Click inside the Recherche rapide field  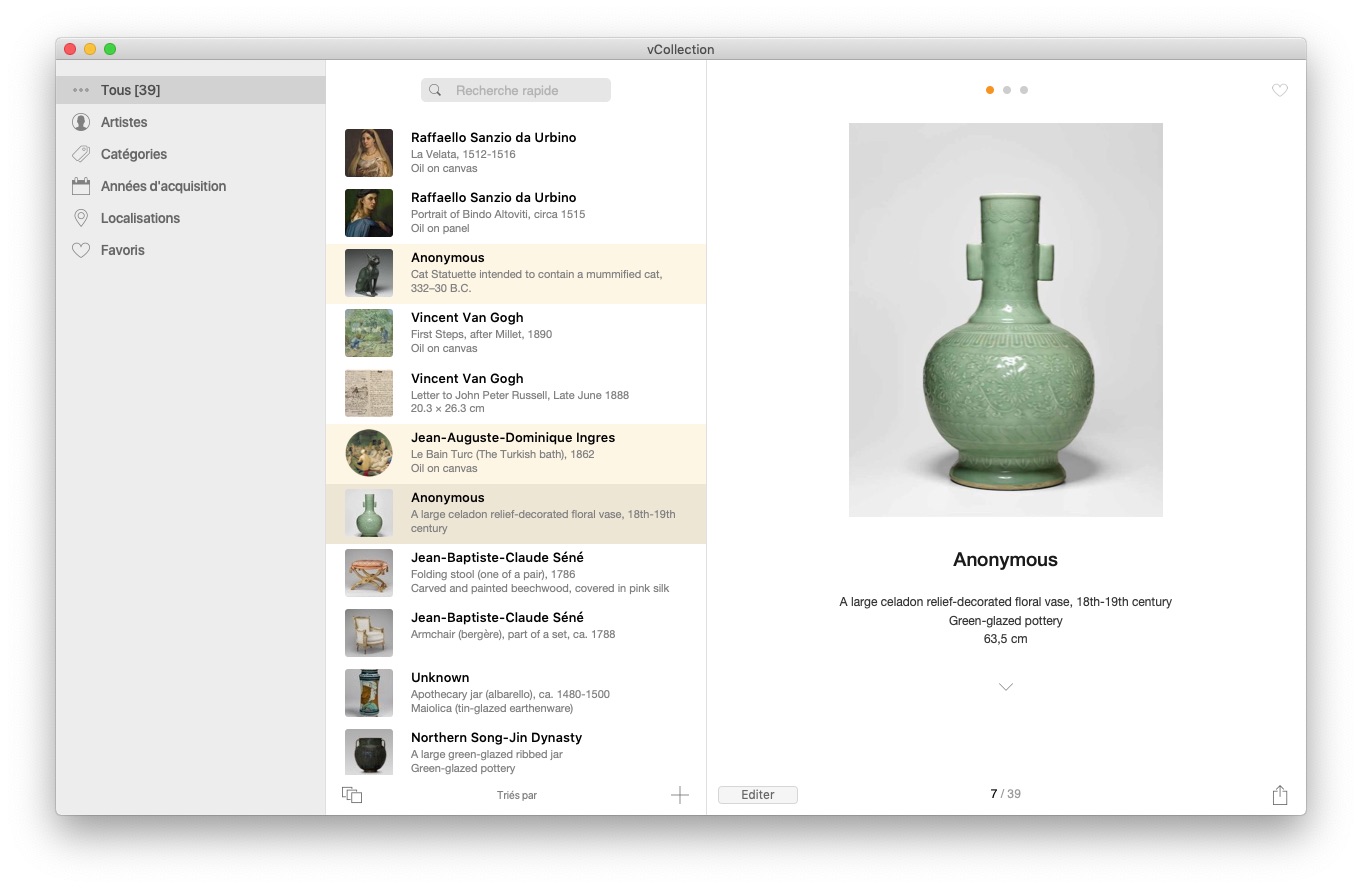click(x=520, y=90)
